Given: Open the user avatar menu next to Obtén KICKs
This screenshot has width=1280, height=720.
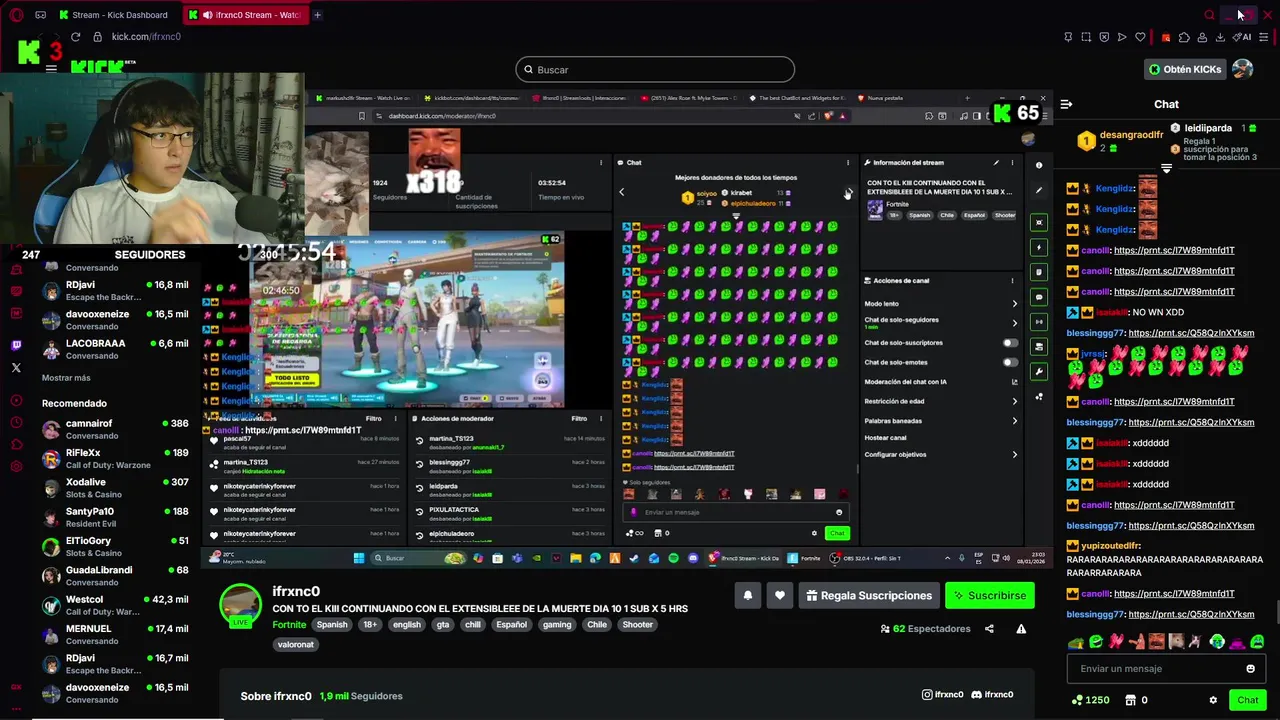Looking at the screenshot, I should pos(1242,69).
